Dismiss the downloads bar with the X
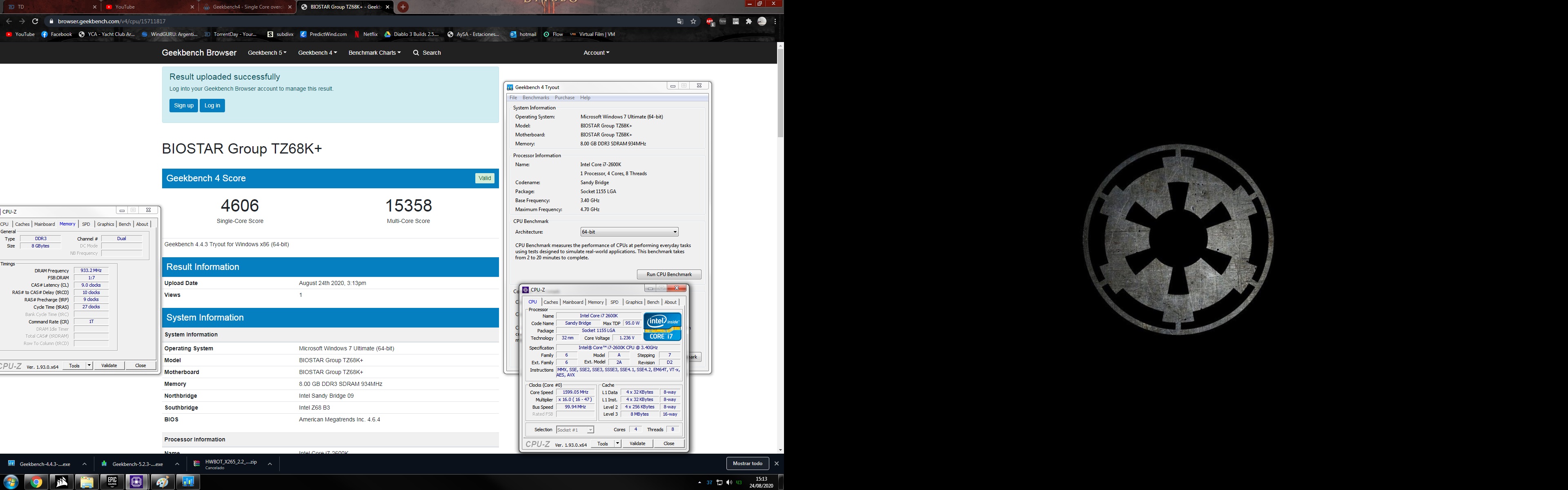Viewport: 1568px width, 490px height. click(776, 463)
